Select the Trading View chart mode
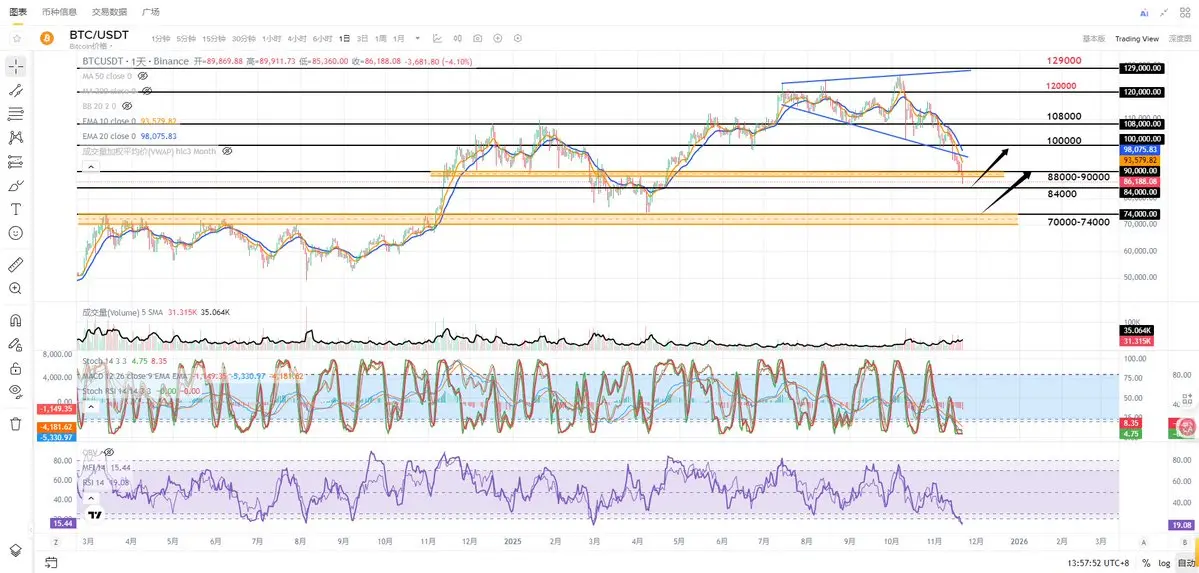 1136,38
